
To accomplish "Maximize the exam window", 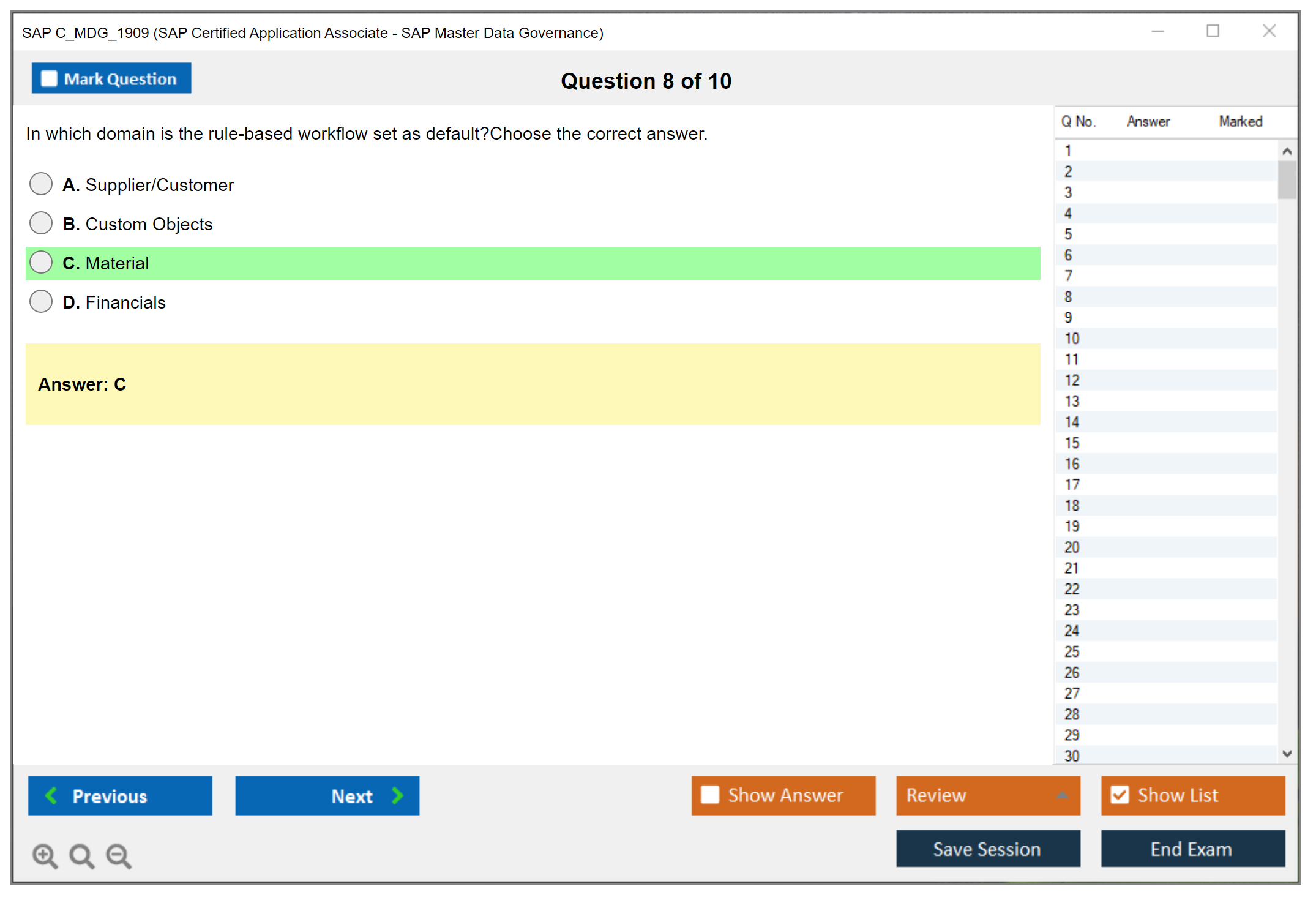I will [x=1213, y=31].
